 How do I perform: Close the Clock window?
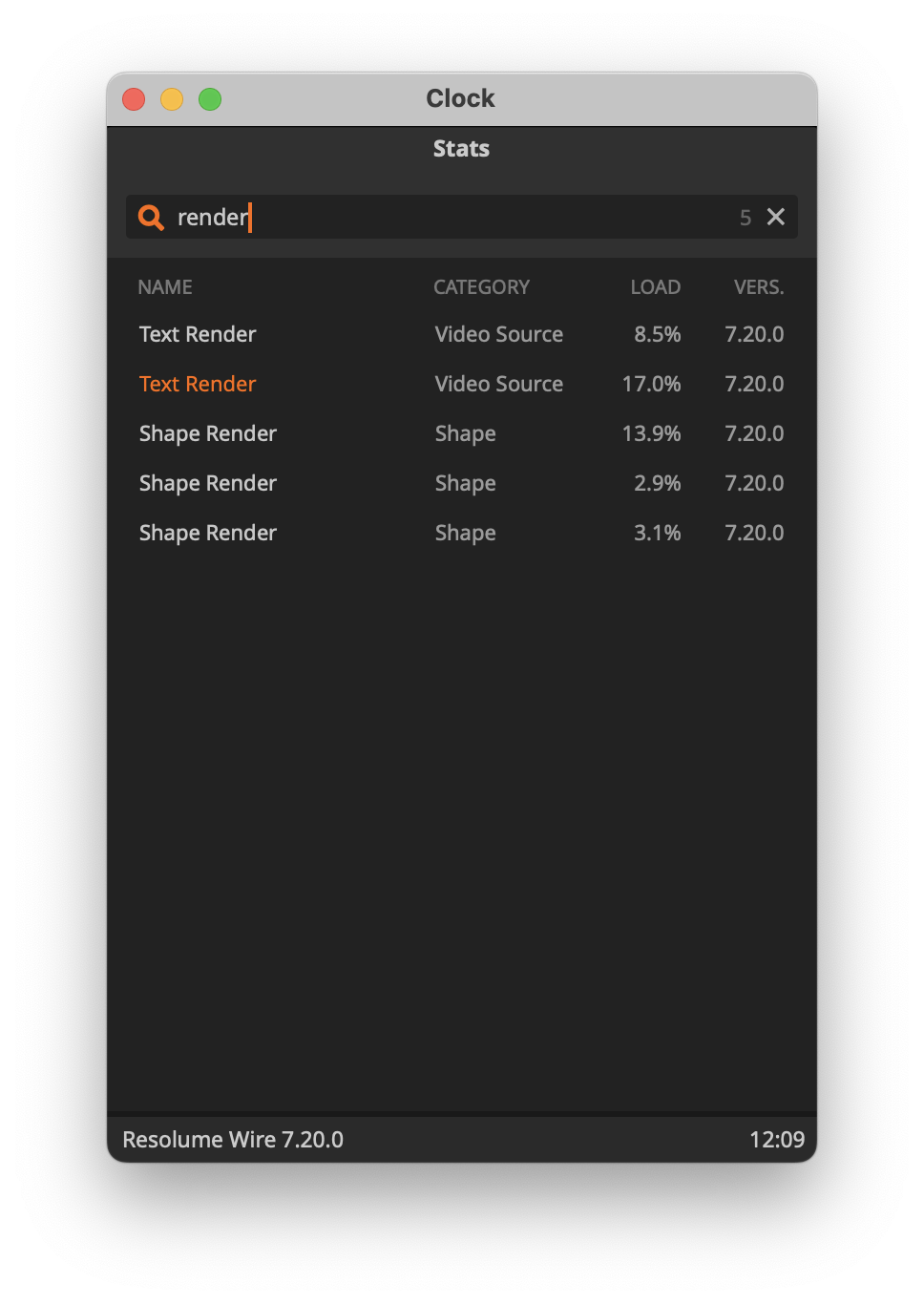click(134, 99)
